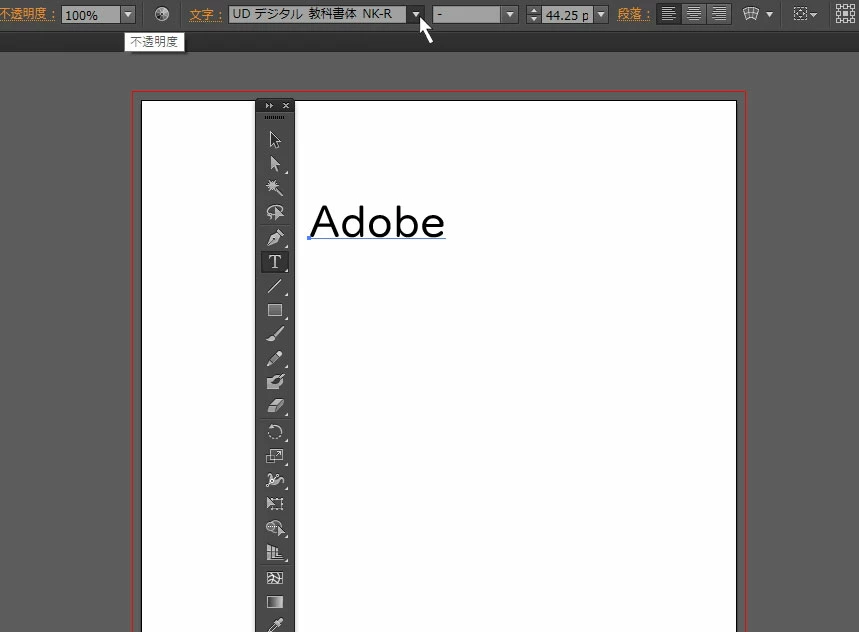Close the floating tools panel
859x632 pixels.
[x=285, y=106]
